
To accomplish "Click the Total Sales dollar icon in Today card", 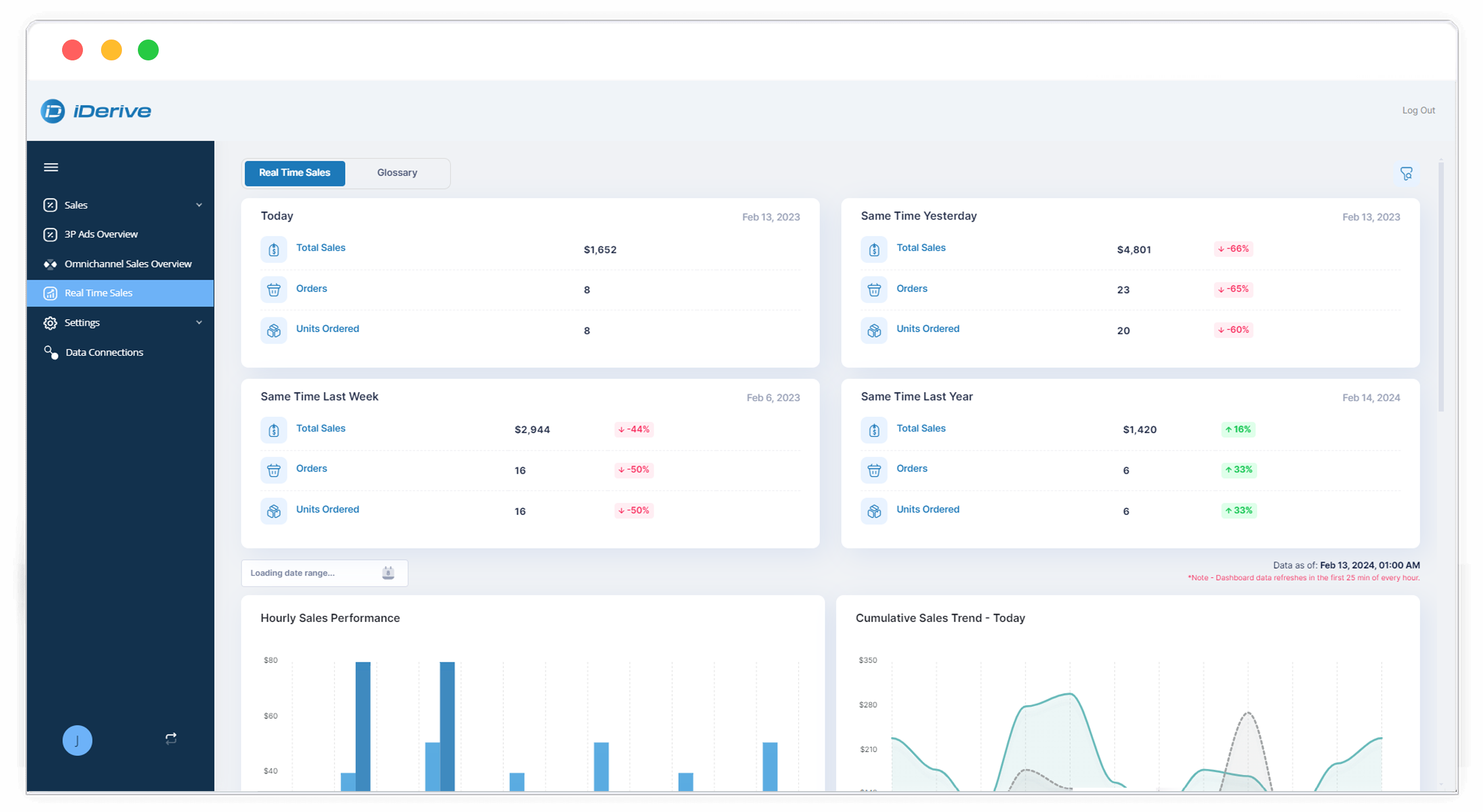I will pos(274,249).
